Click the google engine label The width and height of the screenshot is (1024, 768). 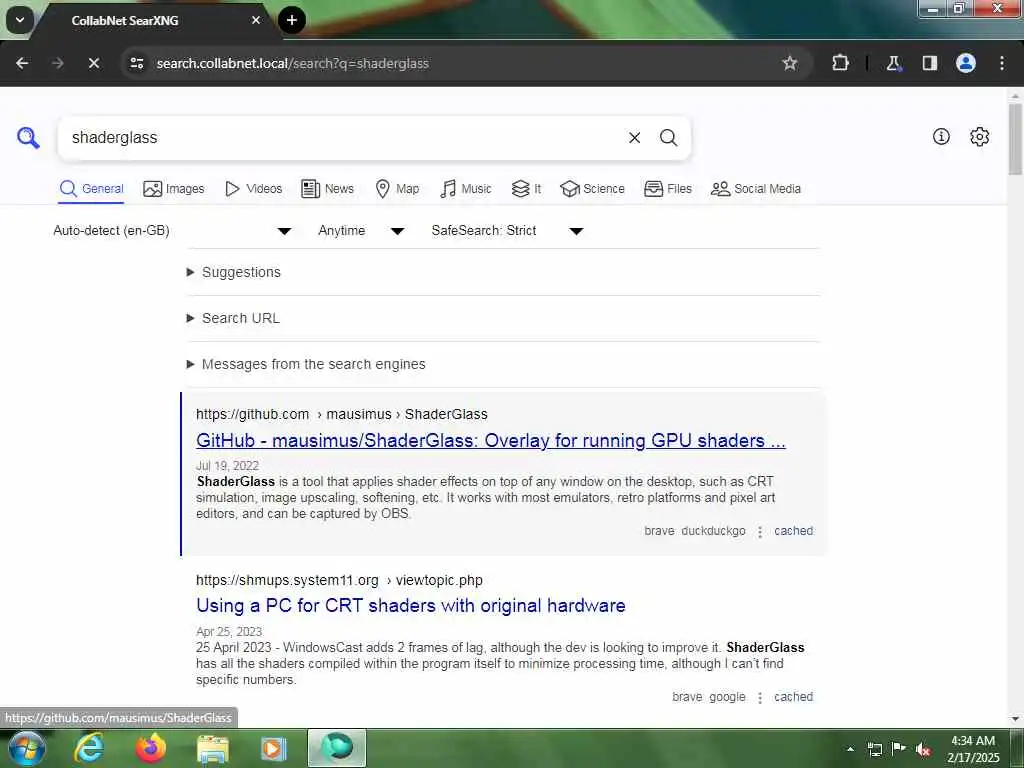727,697
